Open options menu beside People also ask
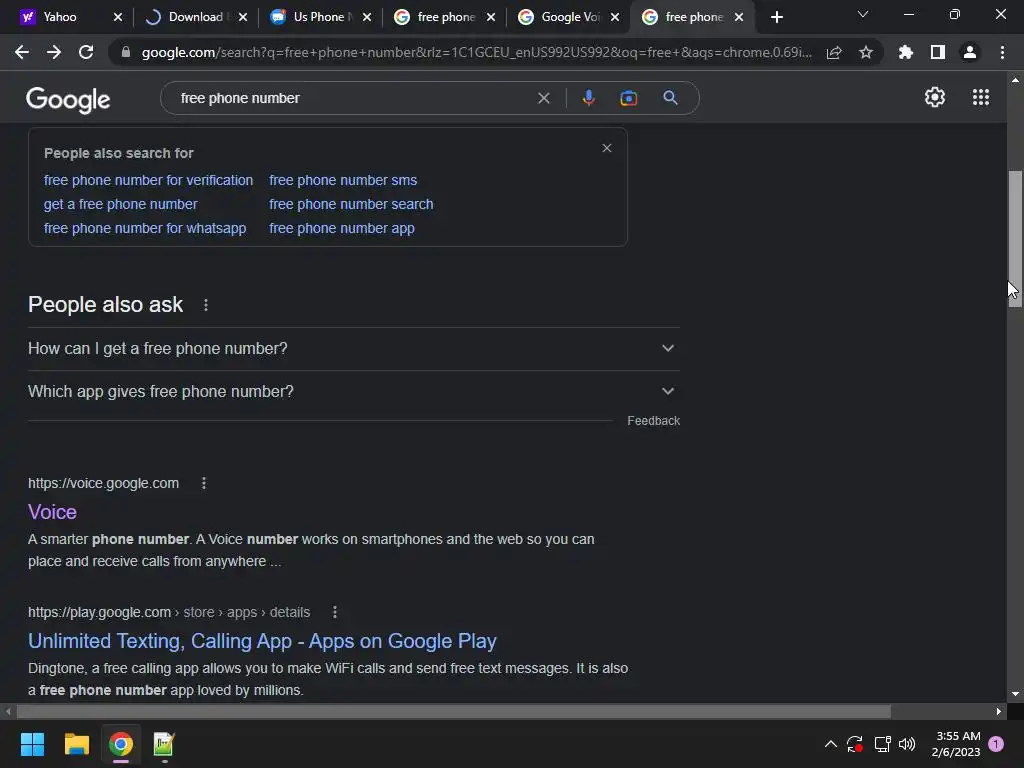The height and width of the screenshot is (768, 1024). click(x=206, y=305)
